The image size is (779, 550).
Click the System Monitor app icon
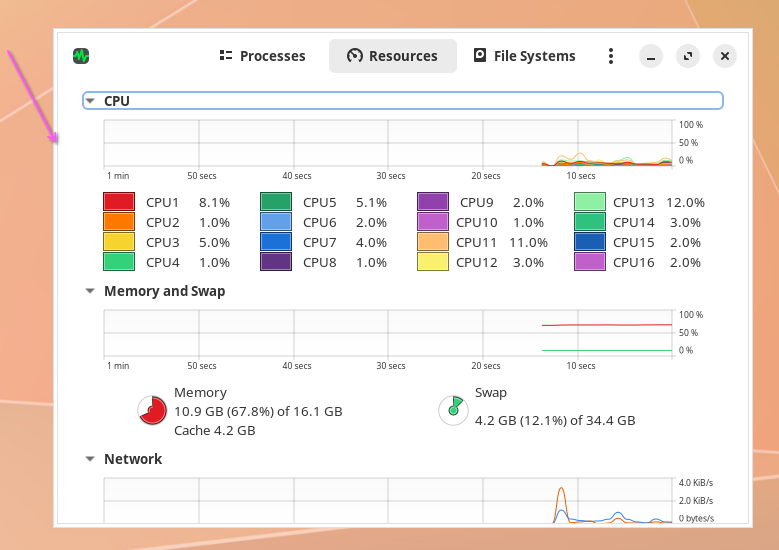pyautogui.click(x=81, y=56)
